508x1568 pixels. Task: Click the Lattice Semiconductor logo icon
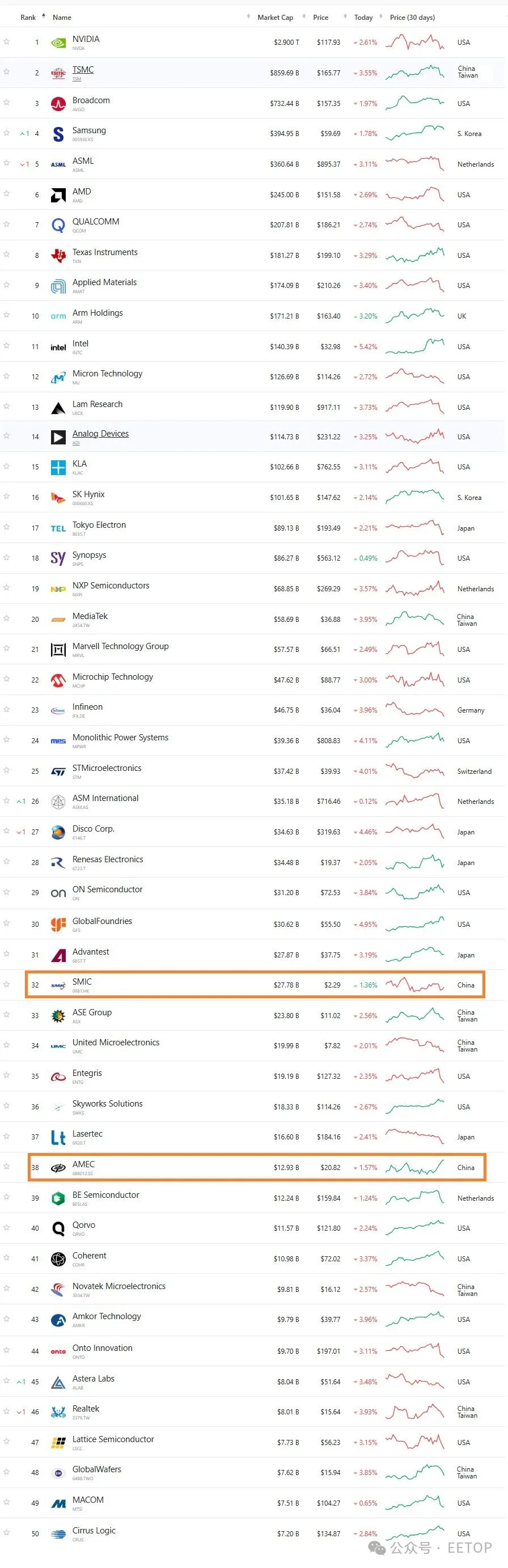click(x=58, y=1442)
